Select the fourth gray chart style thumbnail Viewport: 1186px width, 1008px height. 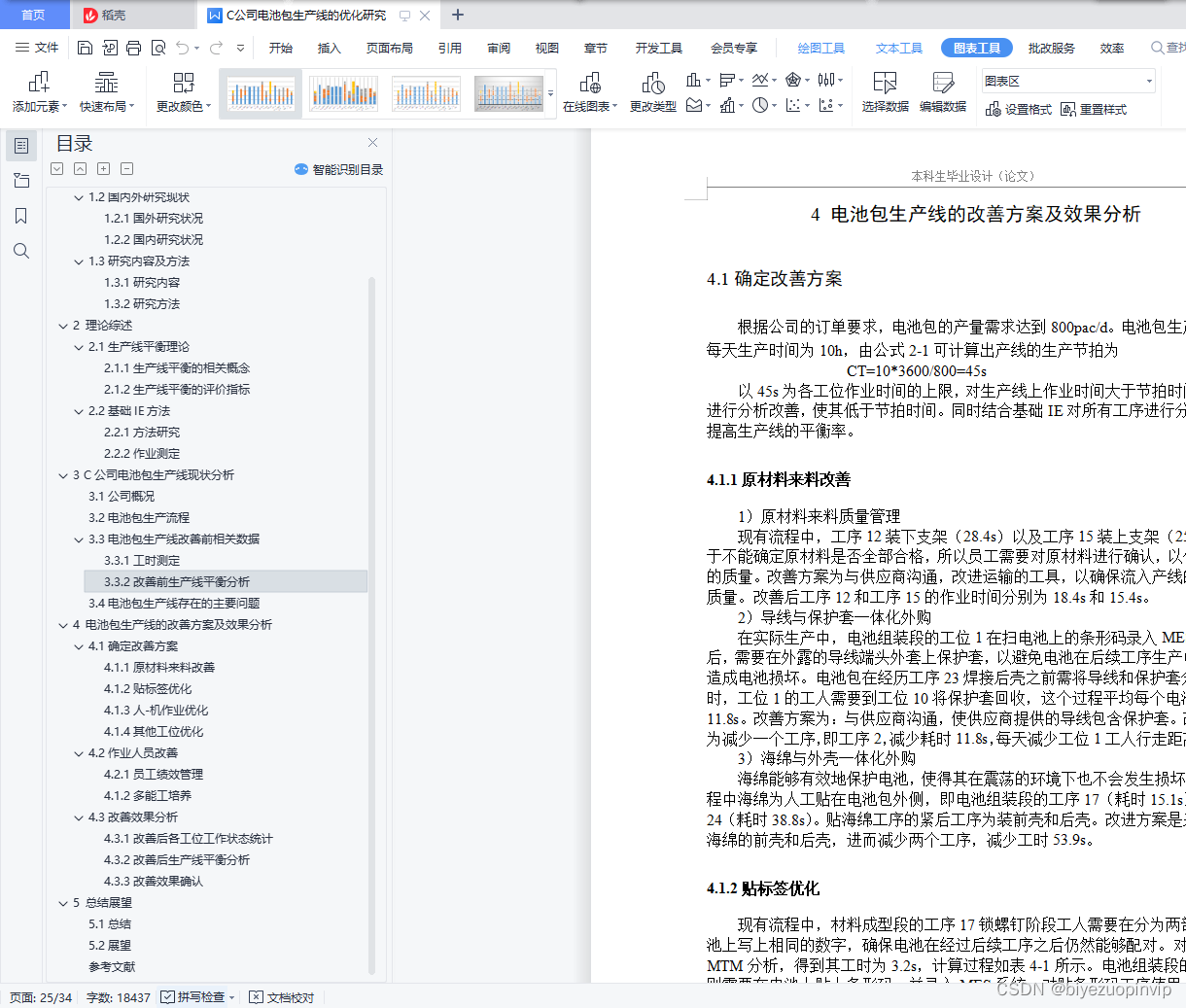(x=509, y=93)
